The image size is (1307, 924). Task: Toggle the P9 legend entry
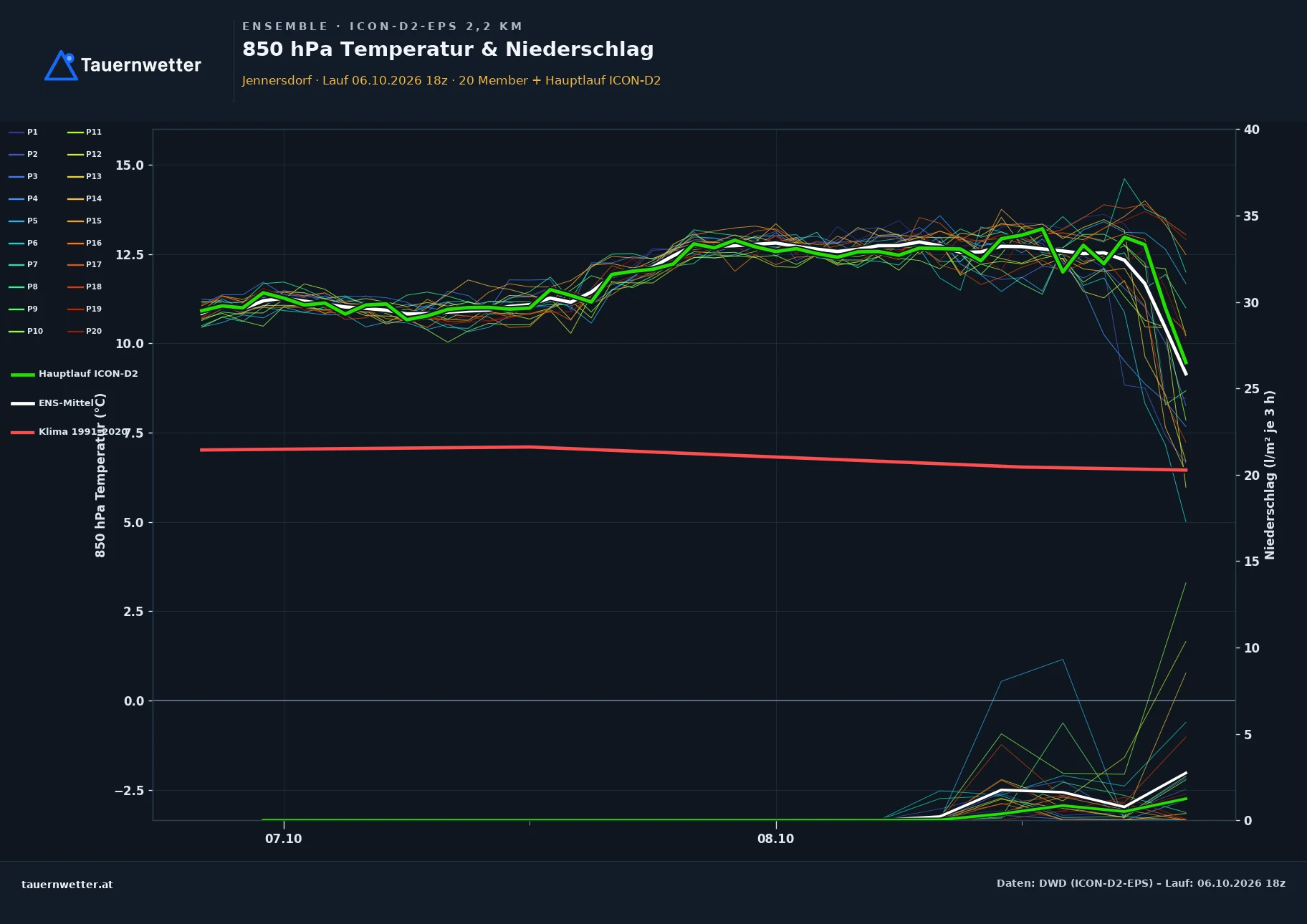click(23, 309)
